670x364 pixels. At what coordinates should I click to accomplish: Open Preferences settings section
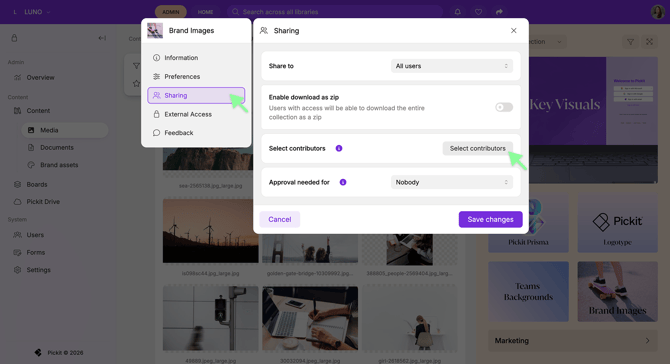[196, 76]
